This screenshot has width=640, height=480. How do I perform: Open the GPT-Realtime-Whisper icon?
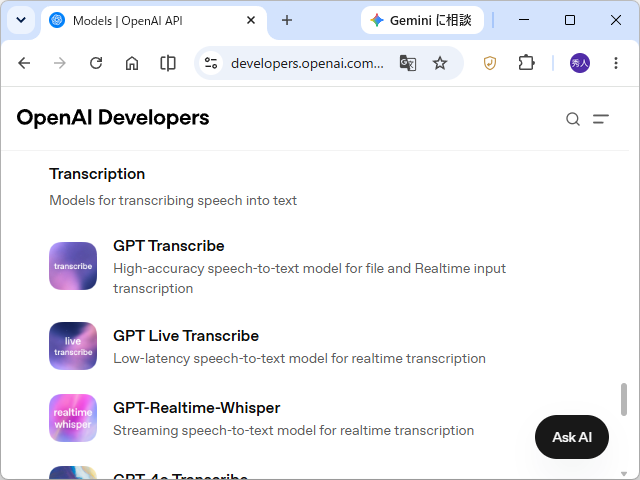click(73, 418)
